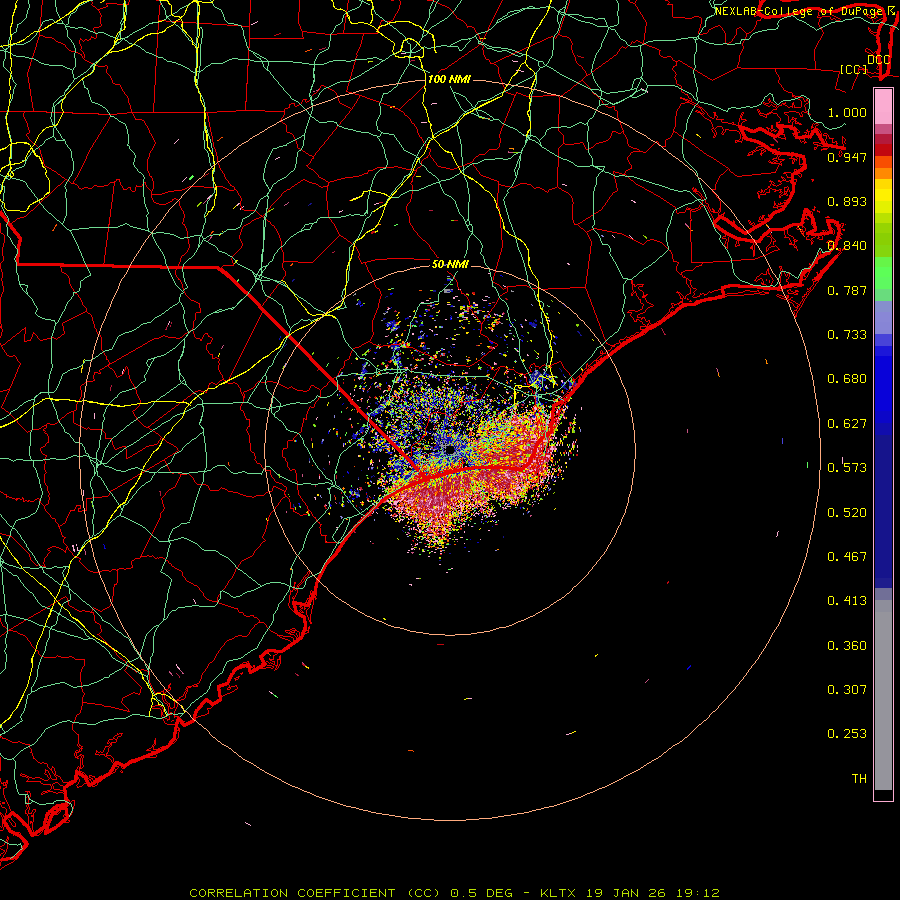This screenshot has height=900, width=900.
Task: Click the 0.467 color scale label
Action: [847, 557]
